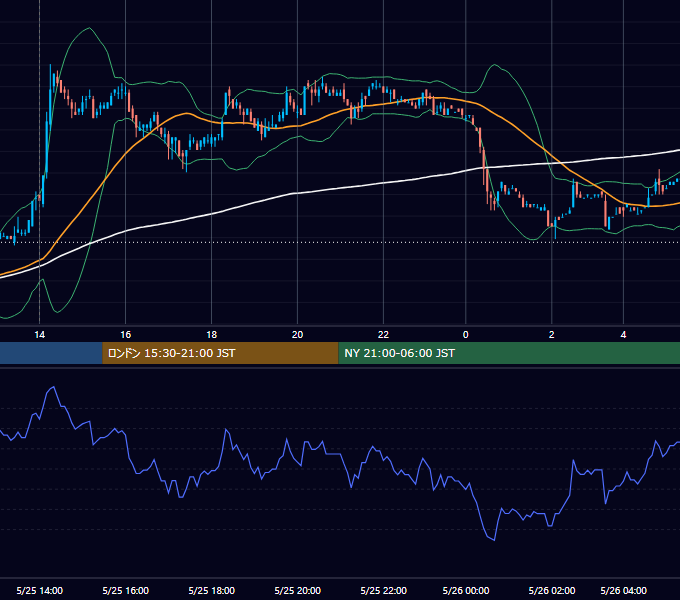Click the 4 hour axis label

(623, 335)
